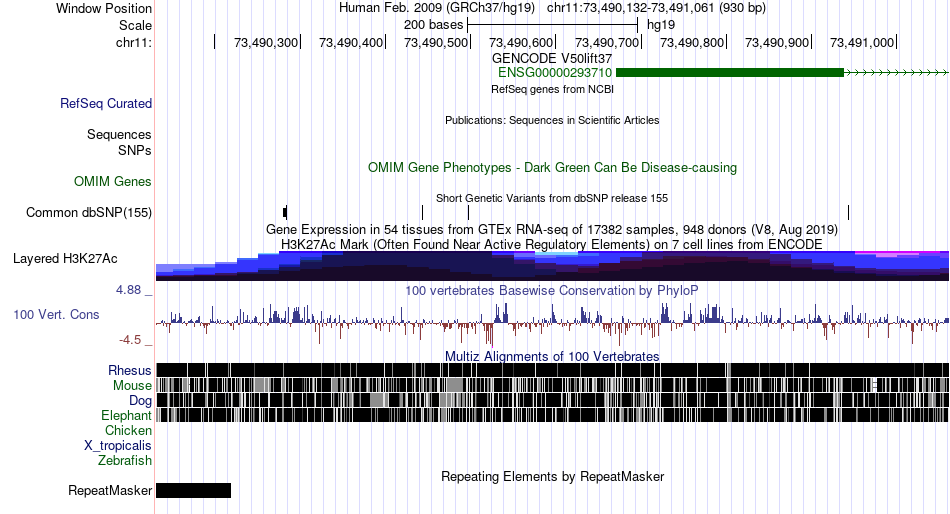Click the Window Position label
This screenshot has width=950, height=514.
[x=104, y=8]
